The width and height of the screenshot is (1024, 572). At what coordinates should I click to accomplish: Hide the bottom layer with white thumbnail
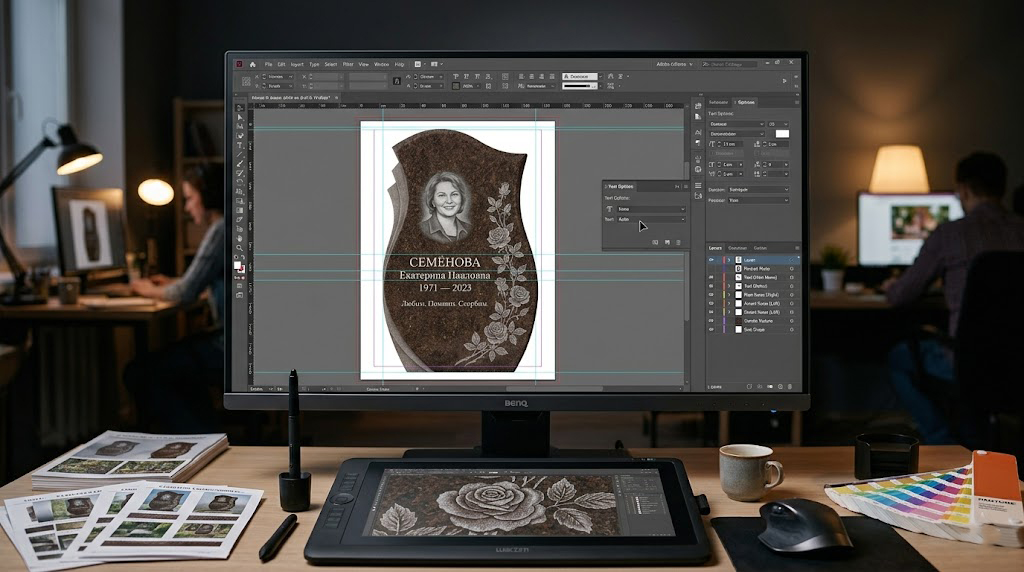point(711,330)
